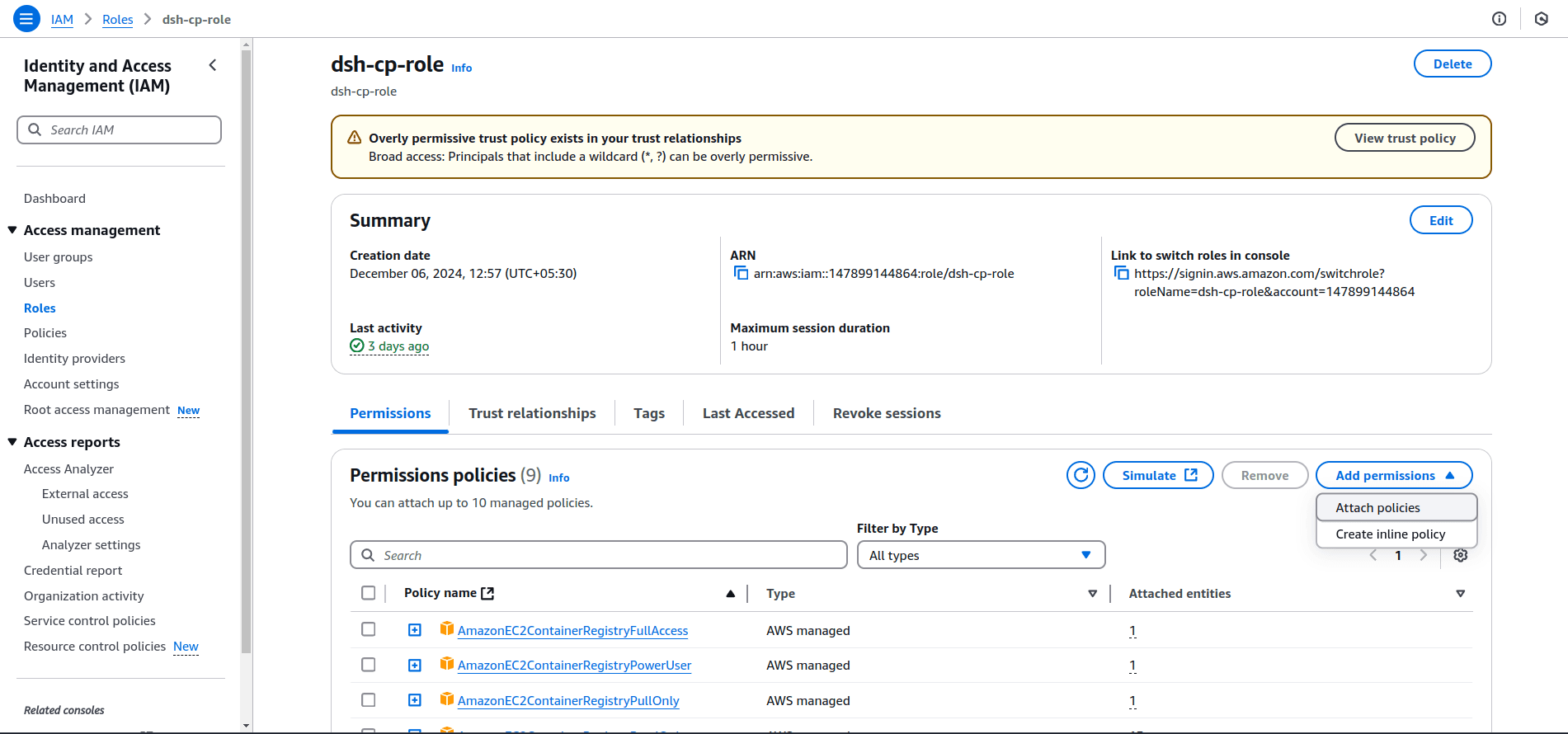Open the Revoke sessions tab
This screenshot has height=734, width=1568.
tap(887, 413)
